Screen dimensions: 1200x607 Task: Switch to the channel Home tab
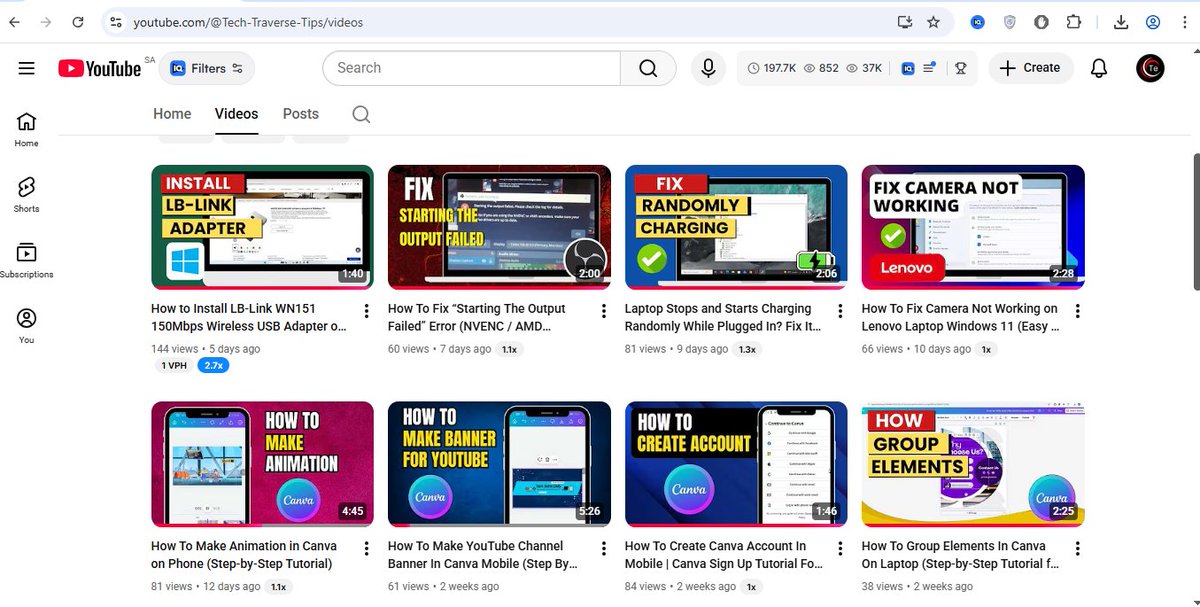pyautogui.click(x=172, y=114)
